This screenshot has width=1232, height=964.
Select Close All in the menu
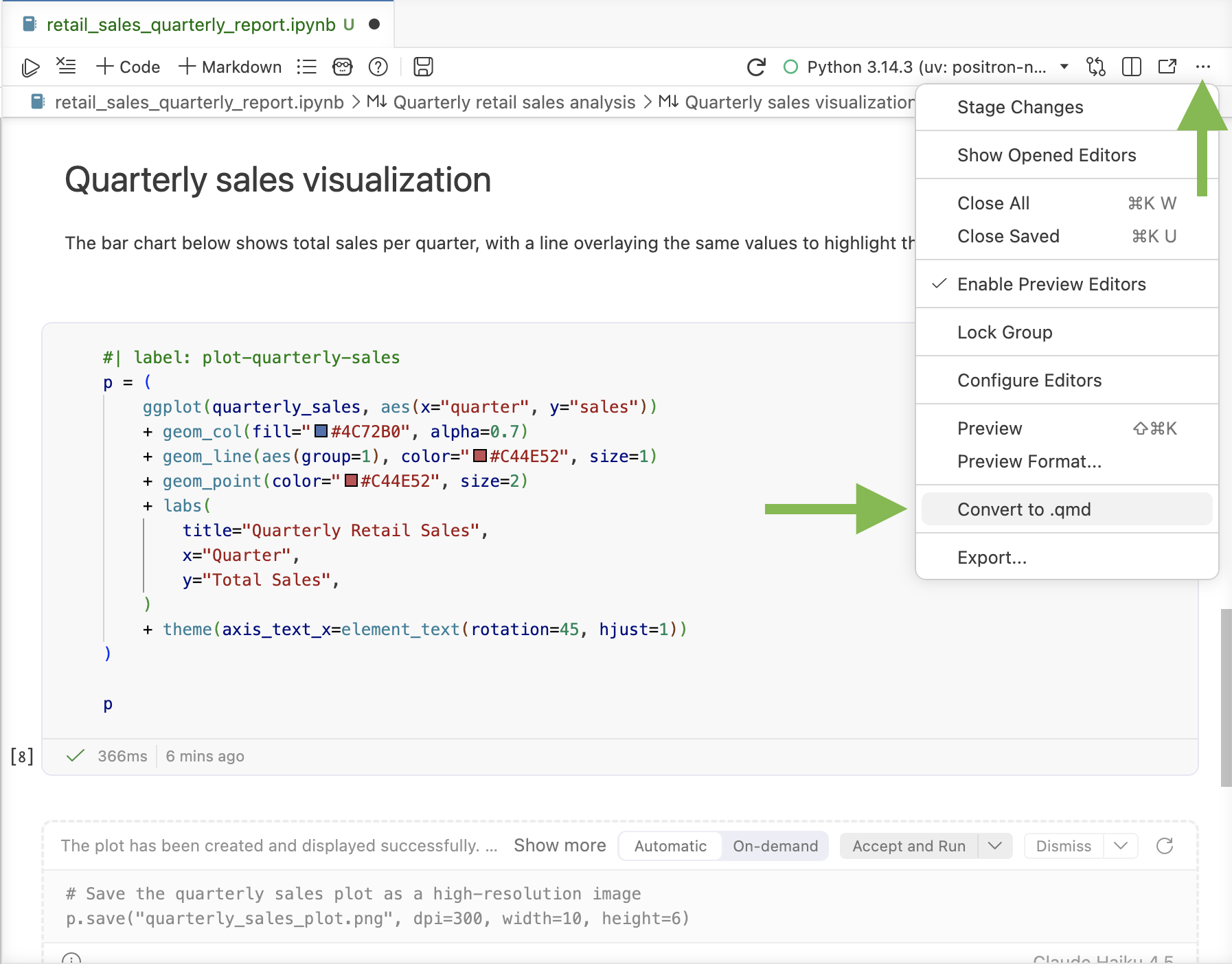click(x=1066, y=203)
